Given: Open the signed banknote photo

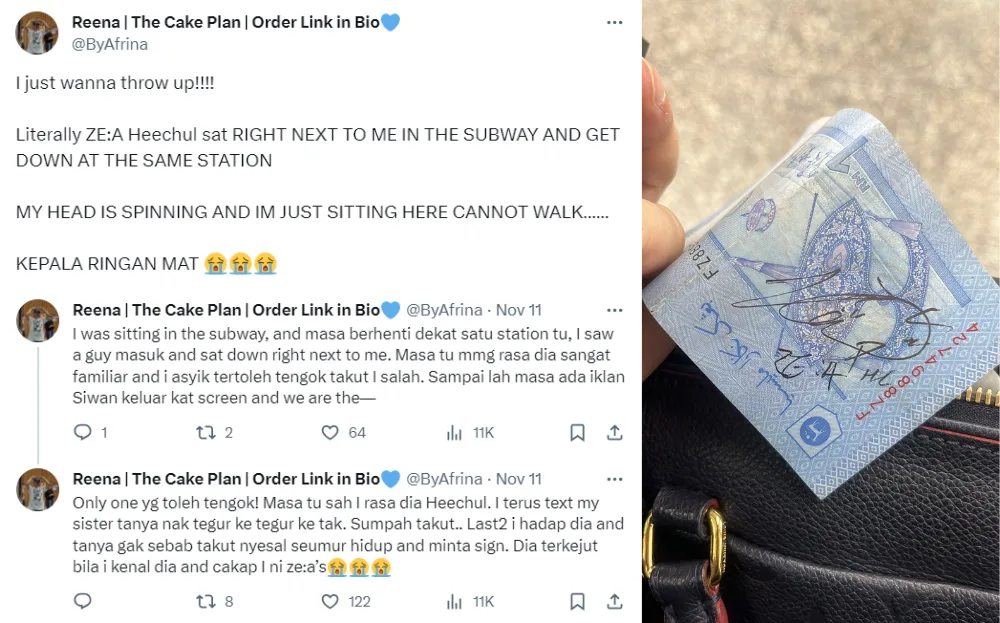Looking at the screenshot, I should click(821, 311).
